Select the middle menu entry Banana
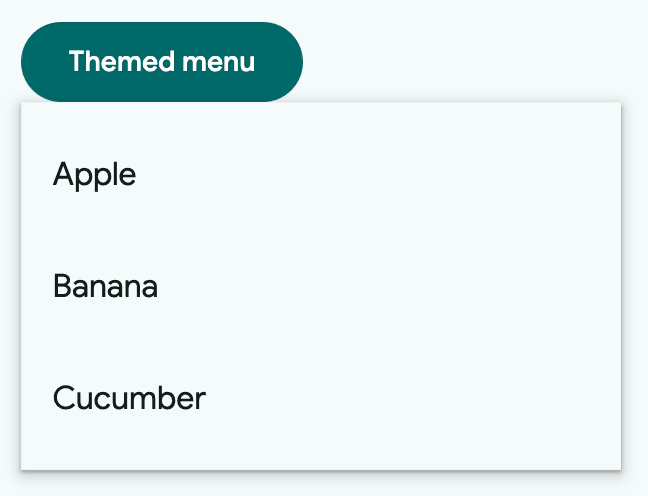 coord(105,287)
